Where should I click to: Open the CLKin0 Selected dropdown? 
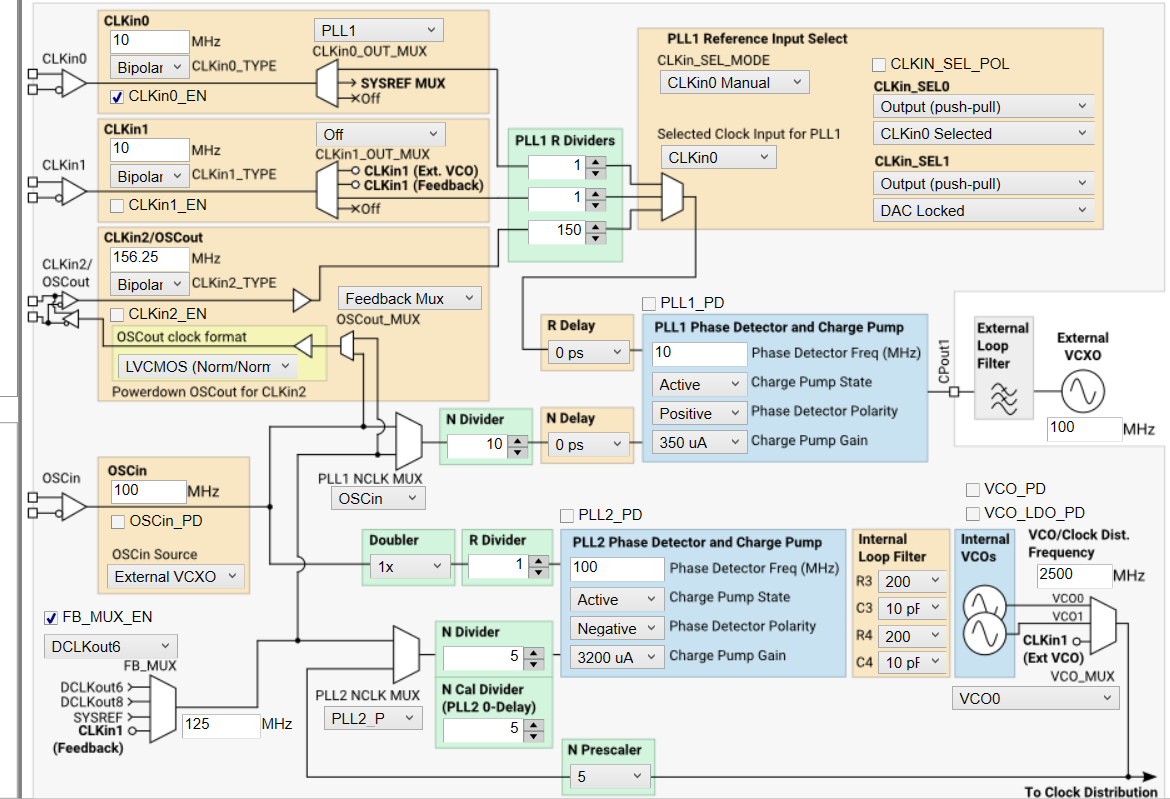(x=983, y=134)
